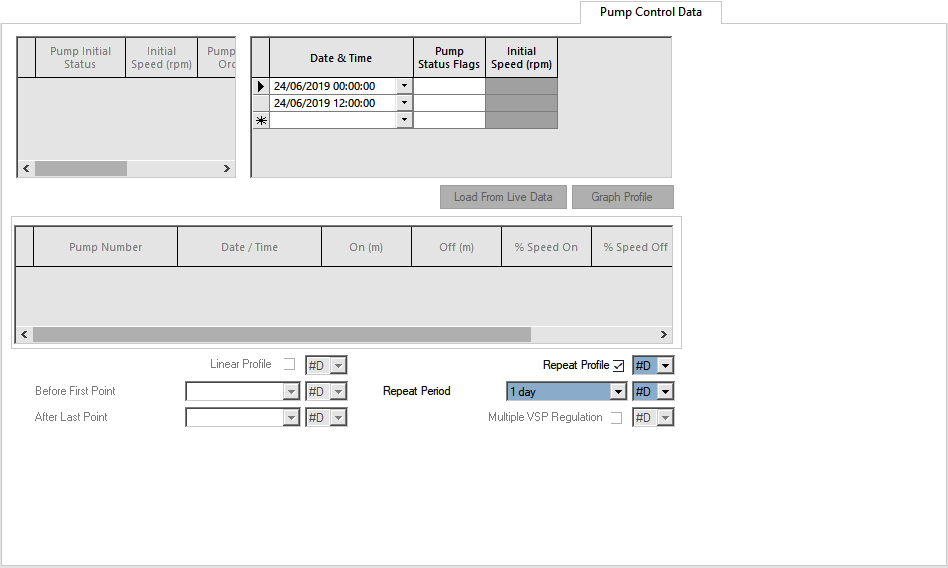
Task: Click the Load From Live Data button
Action: pos(503,197)
